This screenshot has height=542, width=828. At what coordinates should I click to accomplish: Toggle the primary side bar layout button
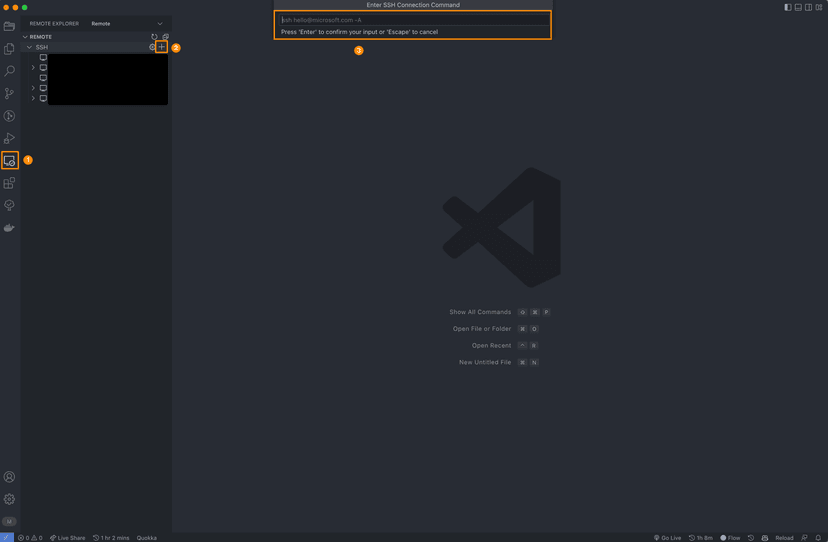click(787, 7)
